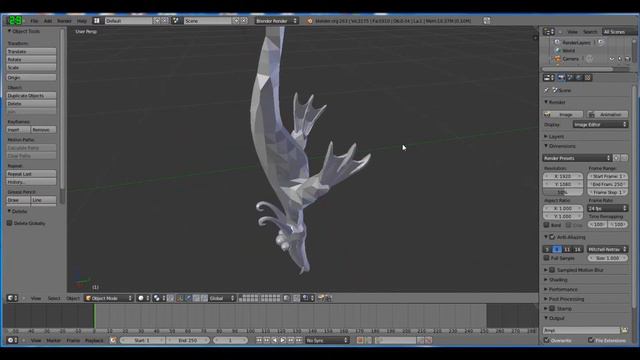
Task: Open the Render menu
Action: click(x=64, y=21)
